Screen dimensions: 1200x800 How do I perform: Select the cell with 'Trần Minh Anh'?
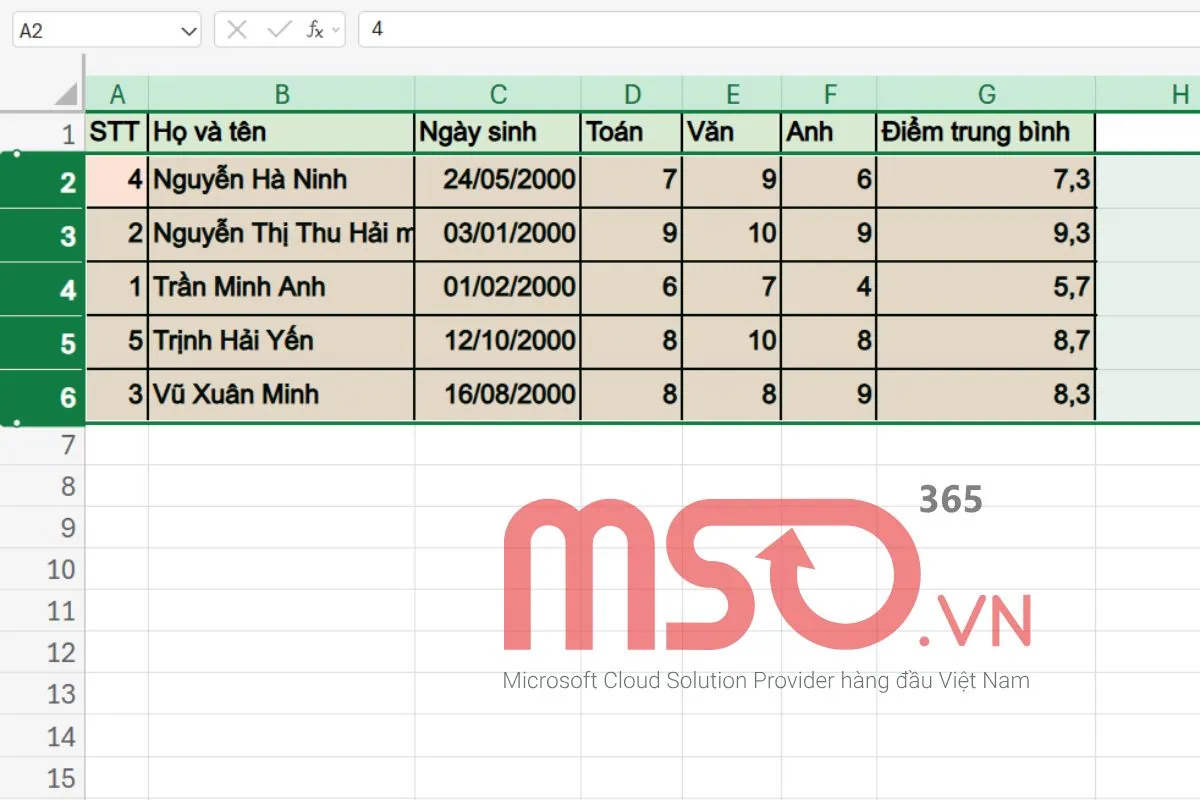click(281, 288)
